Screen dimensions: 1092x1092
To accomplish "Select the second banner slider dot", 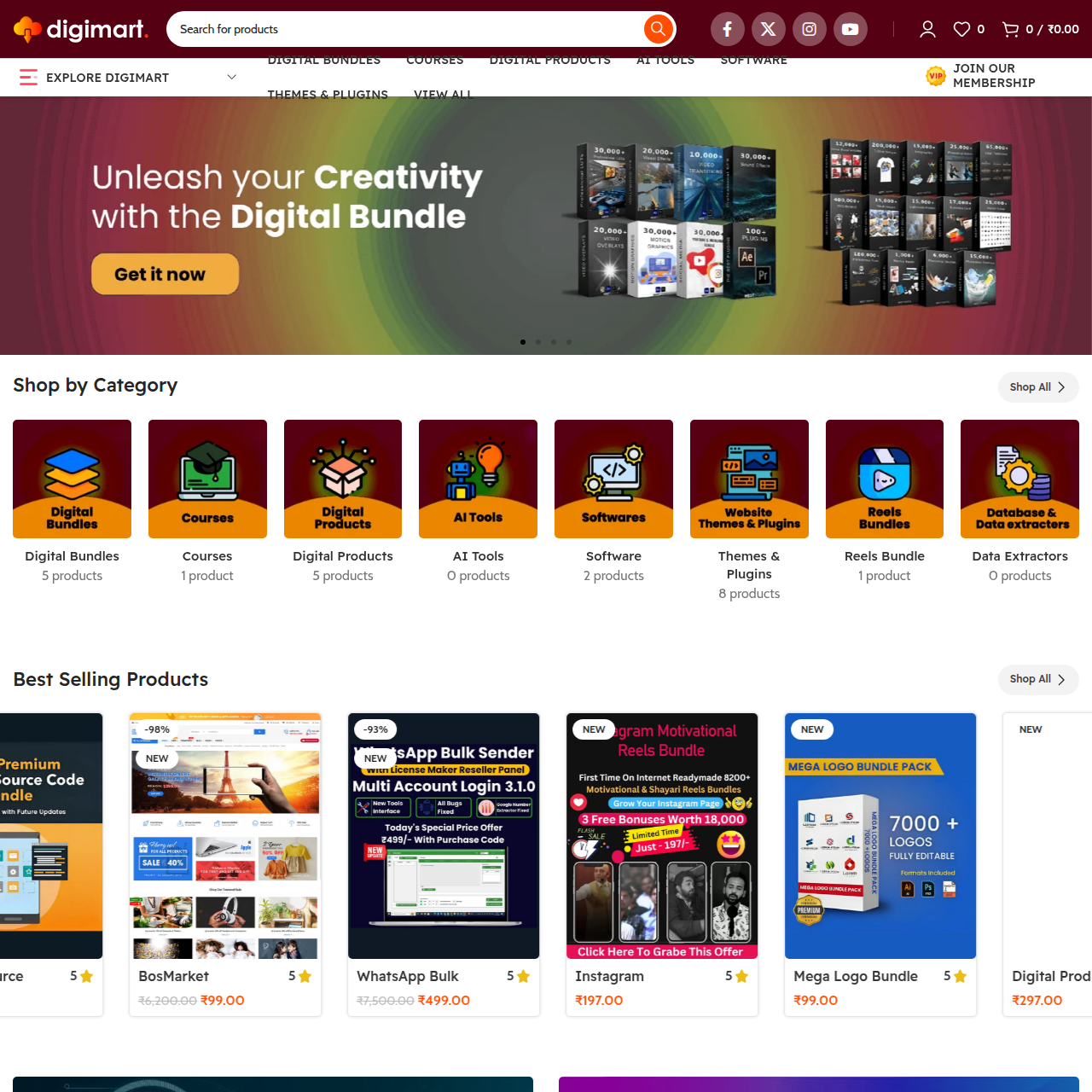I will [x=538, y=342].
